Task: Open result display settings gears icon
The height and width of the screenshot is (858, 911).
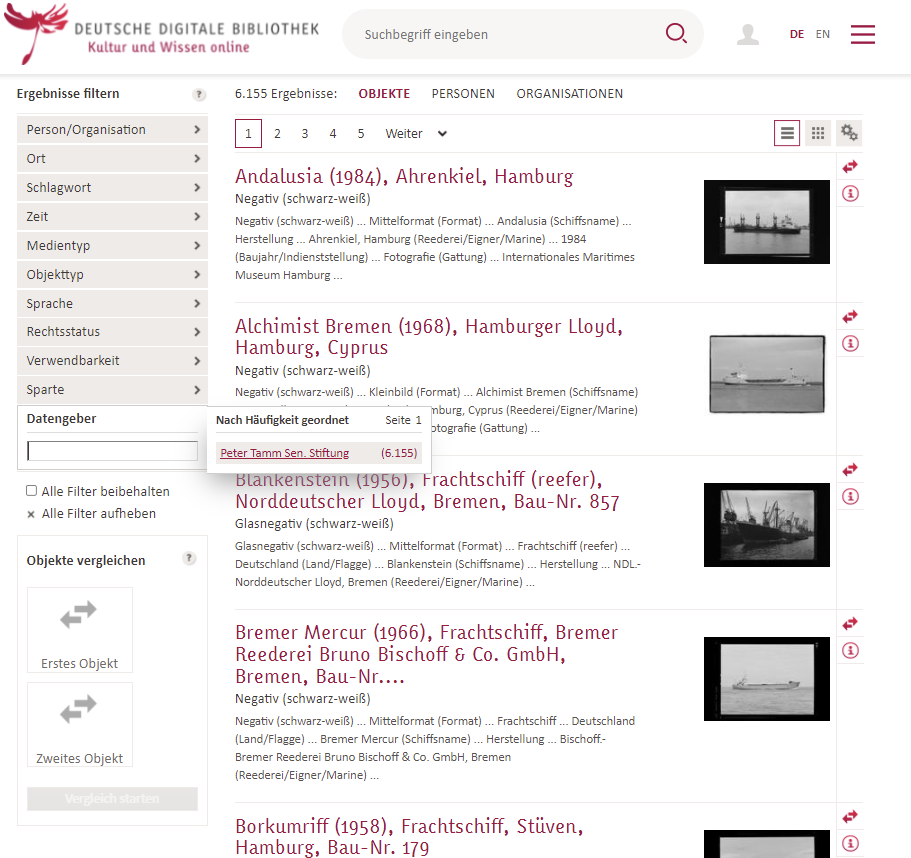Action: click(849, 133)
